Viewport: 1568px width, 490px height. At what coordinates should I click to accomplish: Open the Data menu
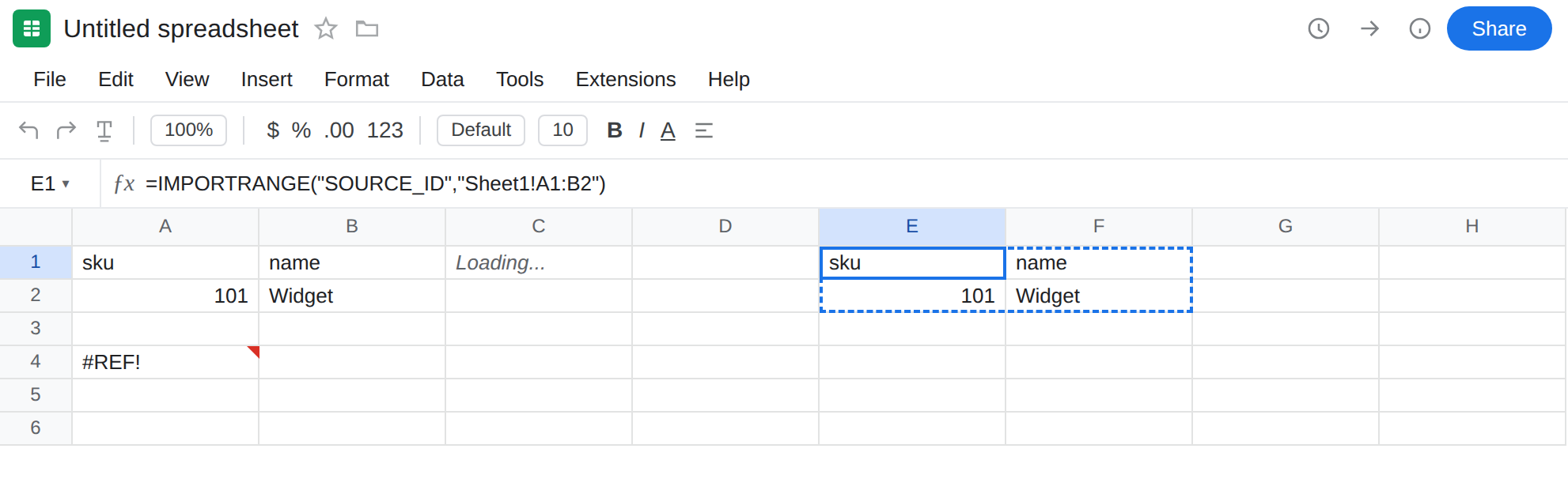[x=442, y=80]
